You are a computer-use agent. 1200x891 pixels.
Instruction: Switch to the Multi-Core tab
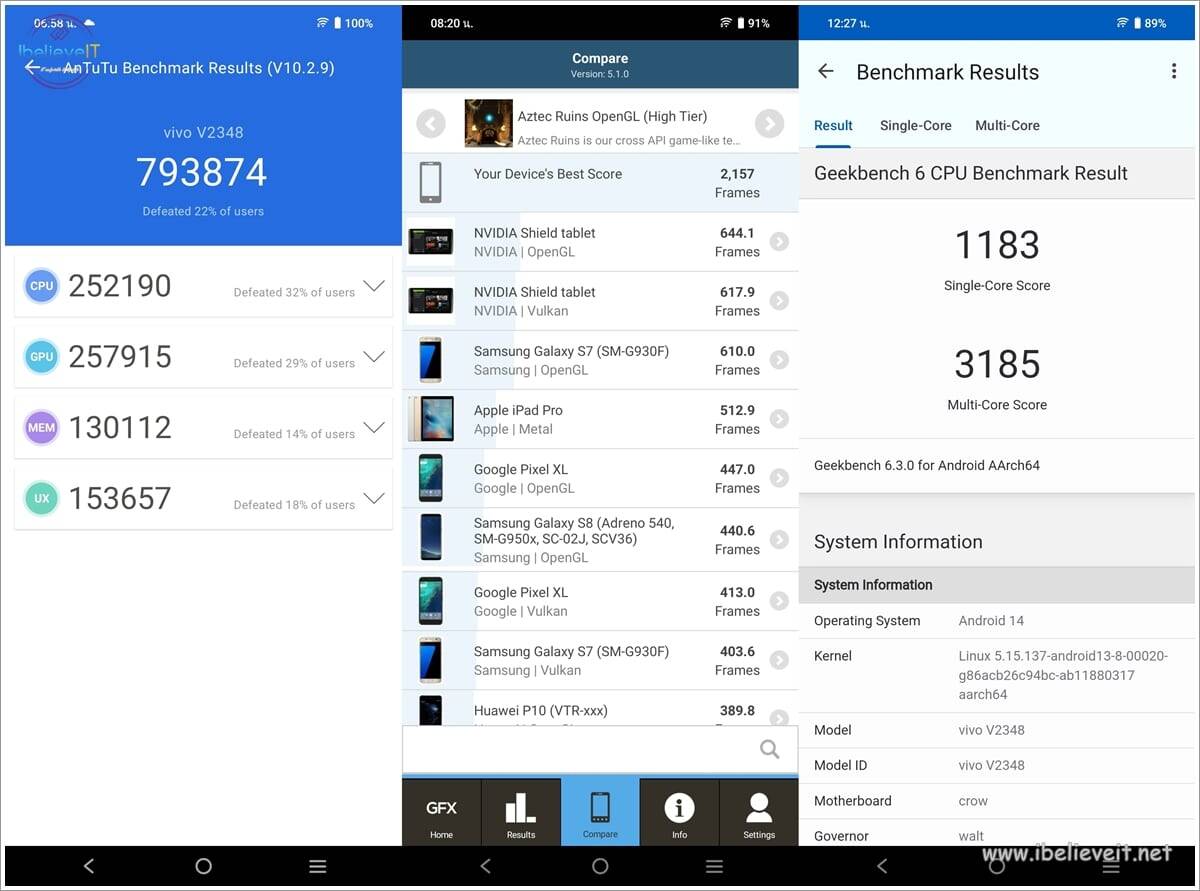1007,126
